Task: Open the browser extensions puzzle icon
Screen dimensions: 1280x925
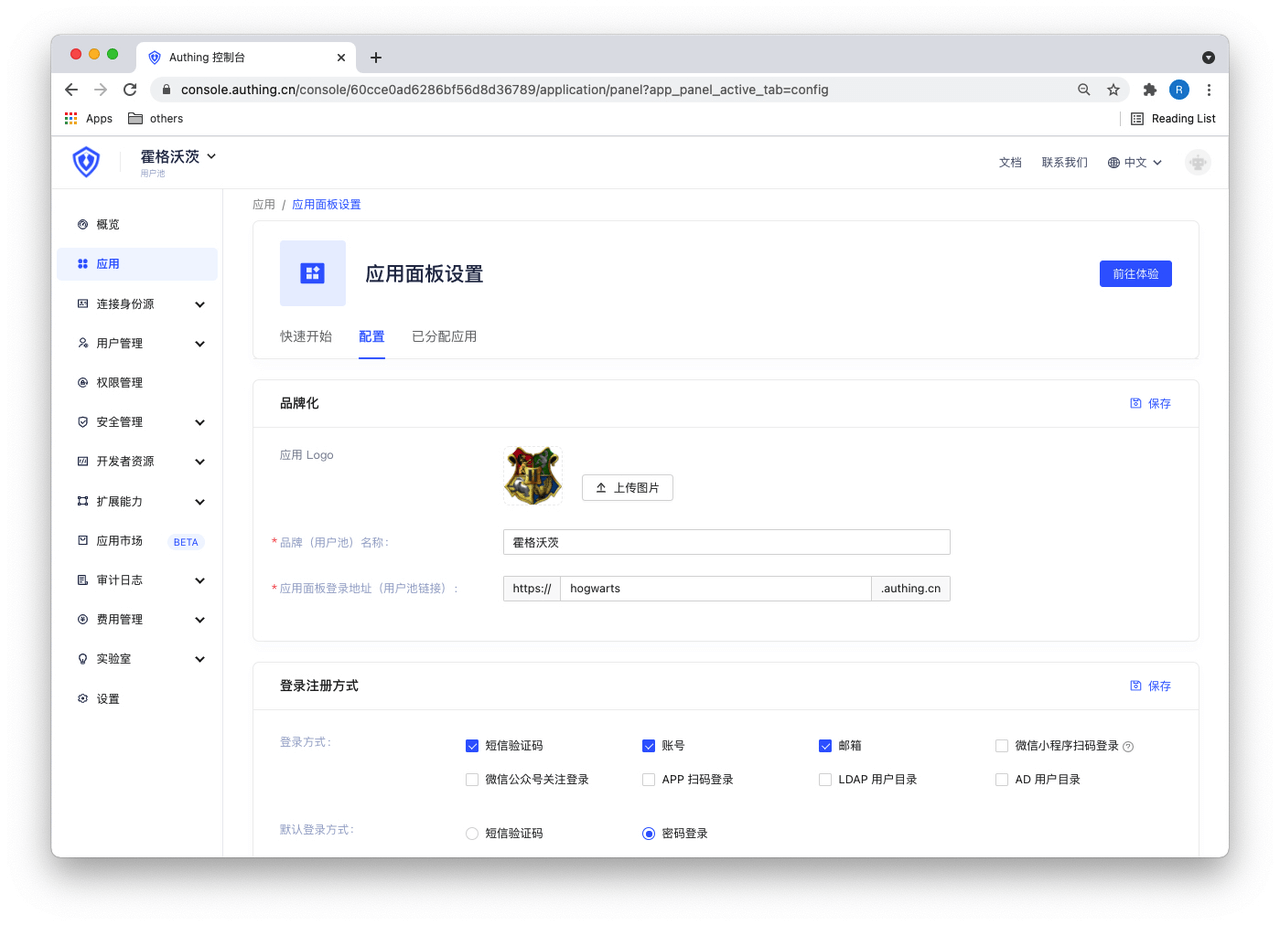Action: pos(1149,90)
